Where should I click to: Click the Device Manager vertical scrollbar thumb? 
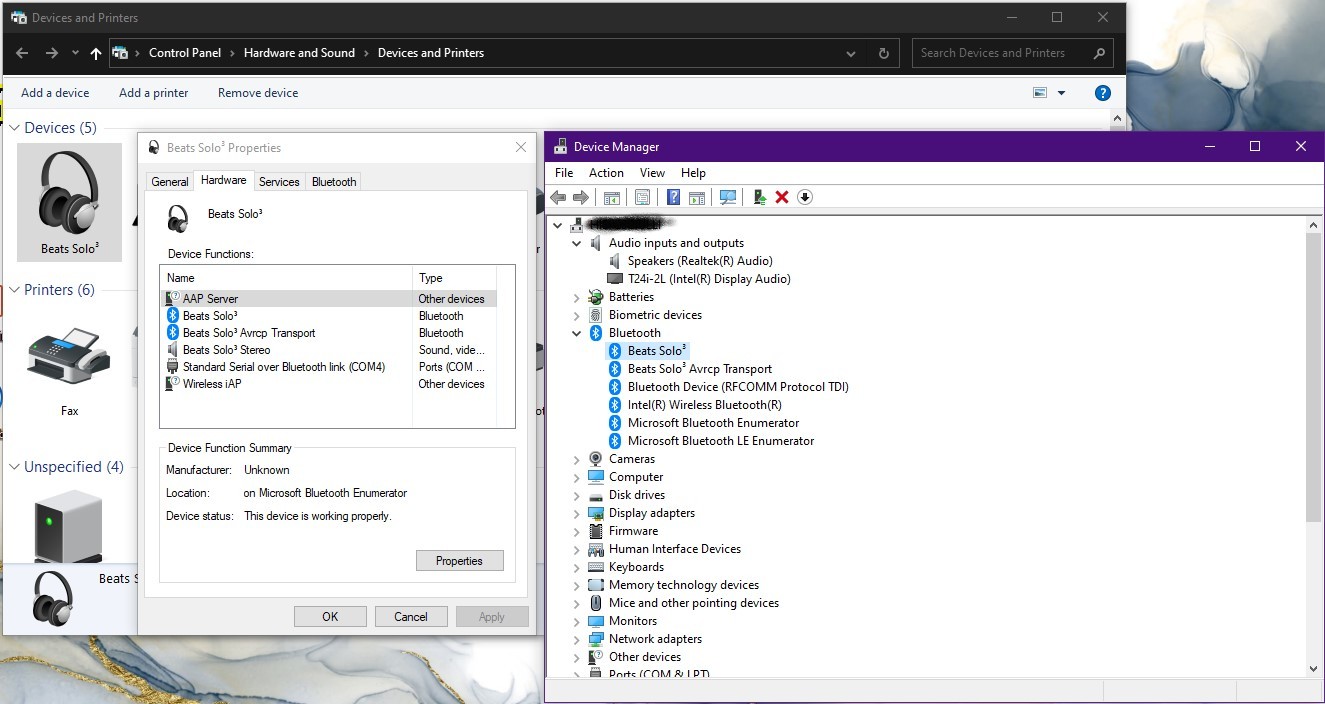point(1313,378)
